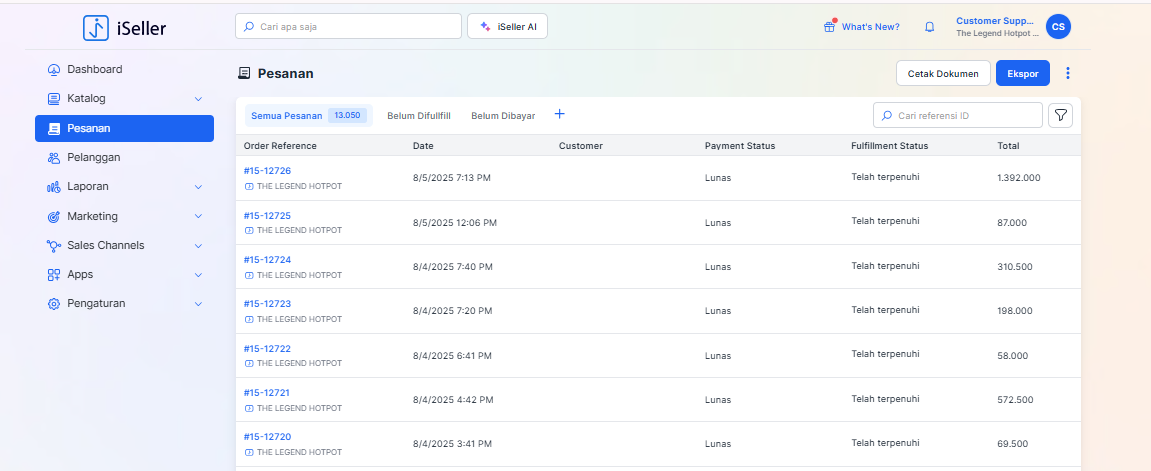1151x471 pixels.
Task: Open the three-dot more options menu
Action: pos(1068,73)
